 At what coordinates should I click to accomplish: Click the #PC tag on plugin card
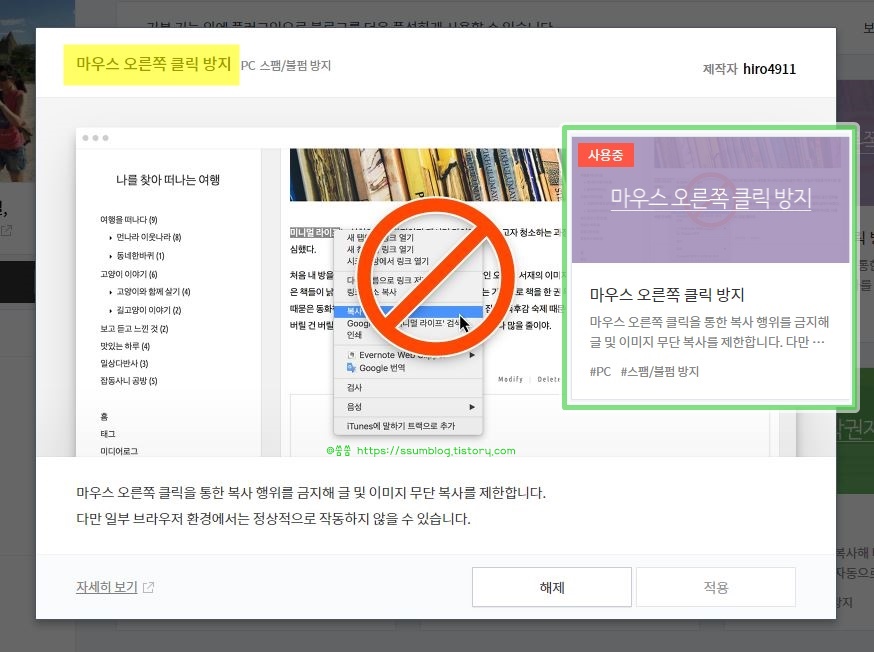(600, 372)
